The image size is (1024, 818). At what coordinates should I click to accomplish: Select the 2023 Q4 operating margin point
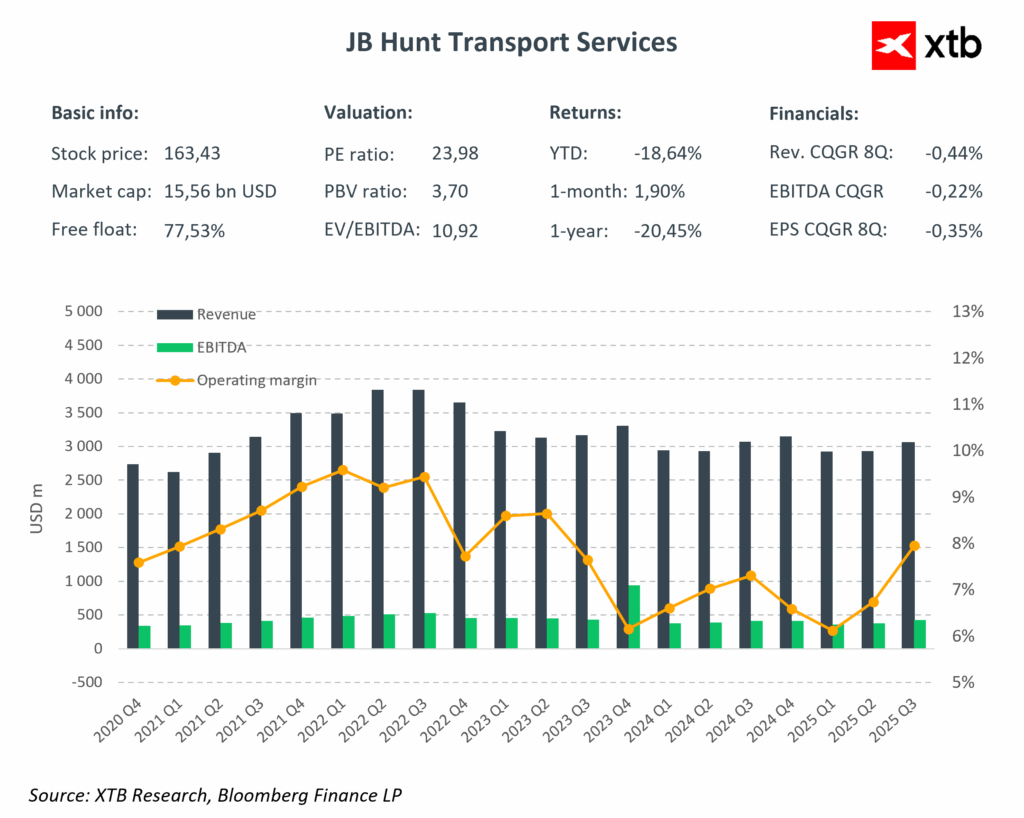tap(629, 629)
